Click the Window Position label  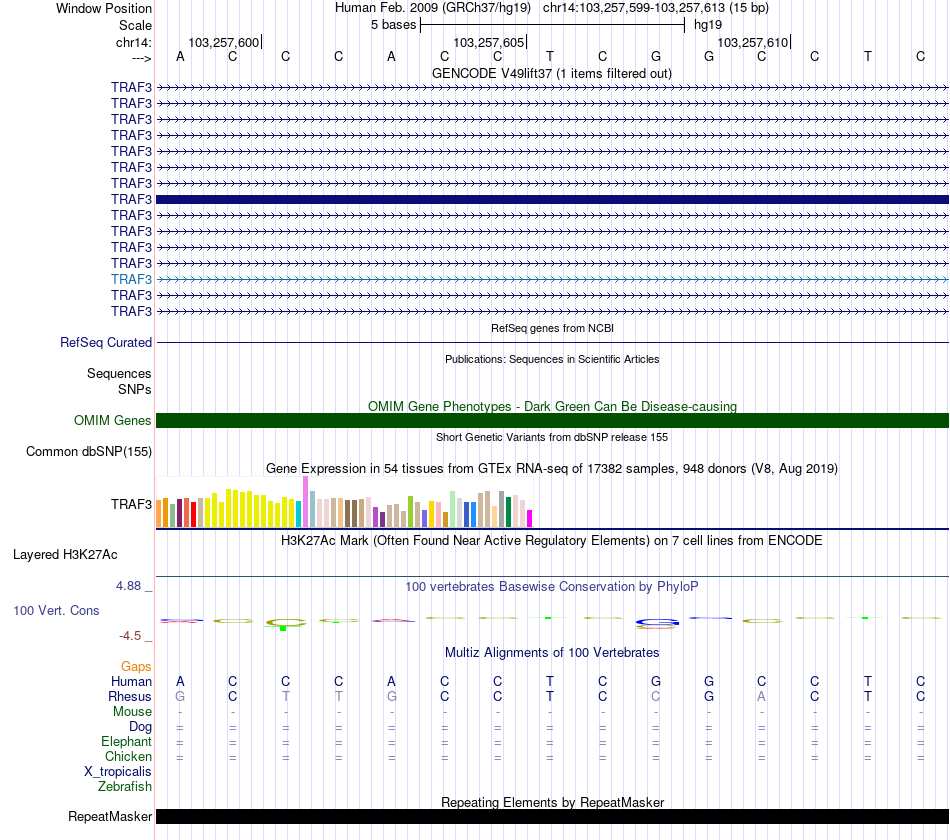104,8
